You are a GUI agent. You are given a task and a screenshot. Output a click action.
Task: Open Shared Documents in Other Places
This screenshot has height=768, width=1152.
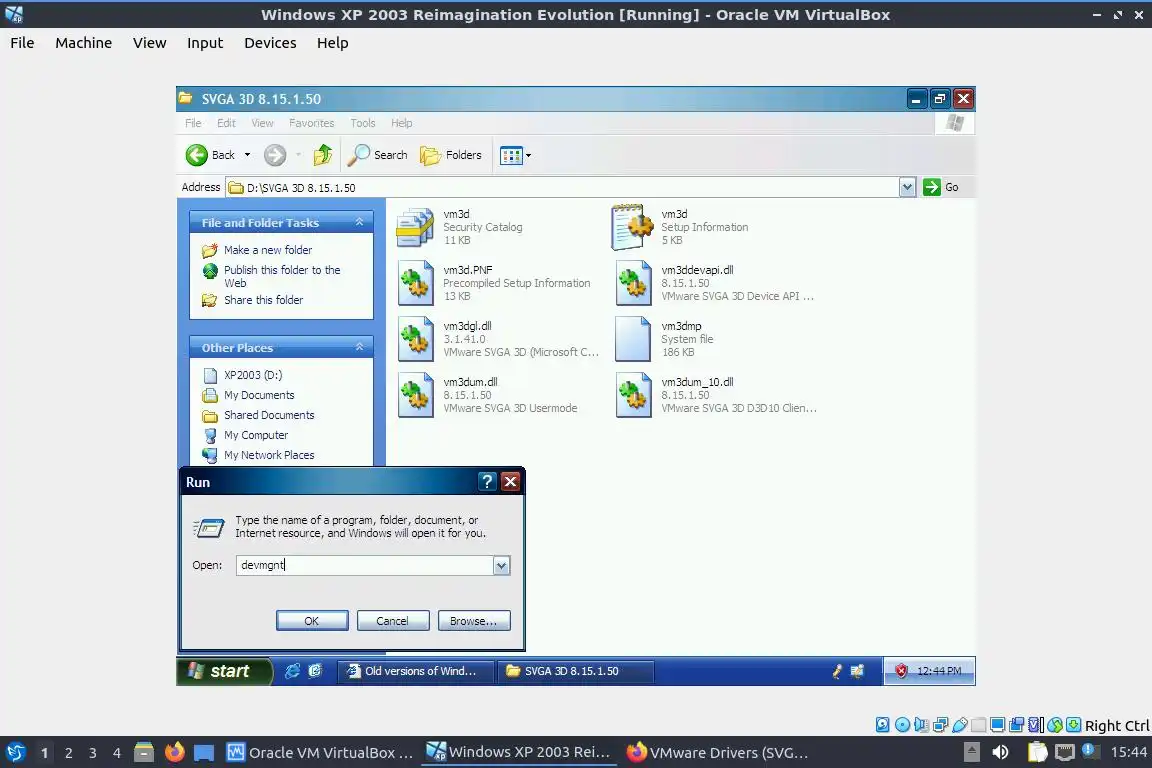269,415
